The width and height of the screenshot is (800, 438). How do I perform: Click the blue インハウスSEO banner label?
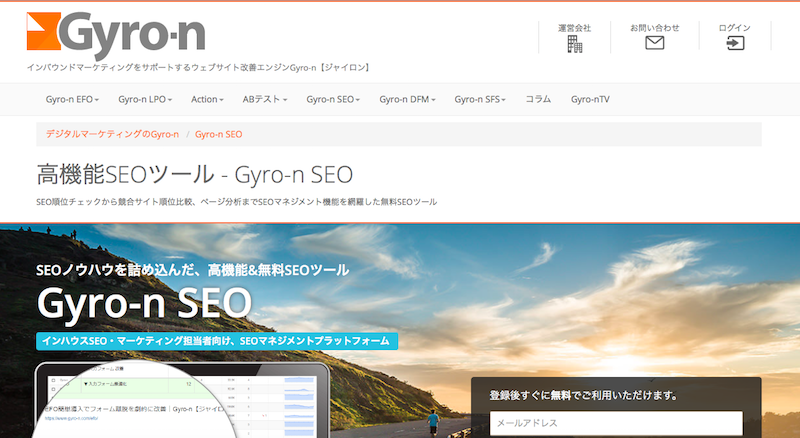[217, 341]
